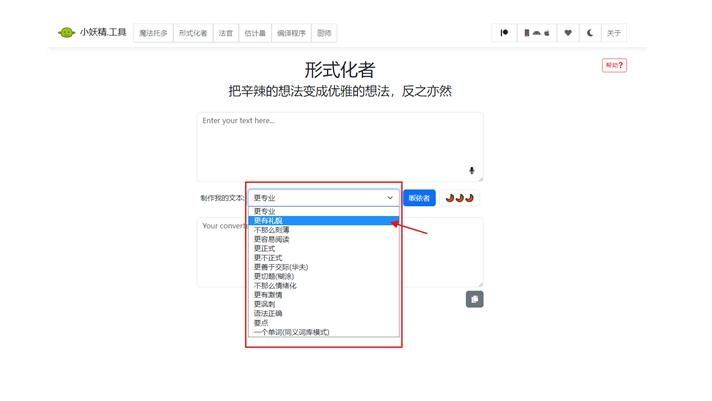Select the 更正式 option
712x401 pixels.
click(324, 248)
